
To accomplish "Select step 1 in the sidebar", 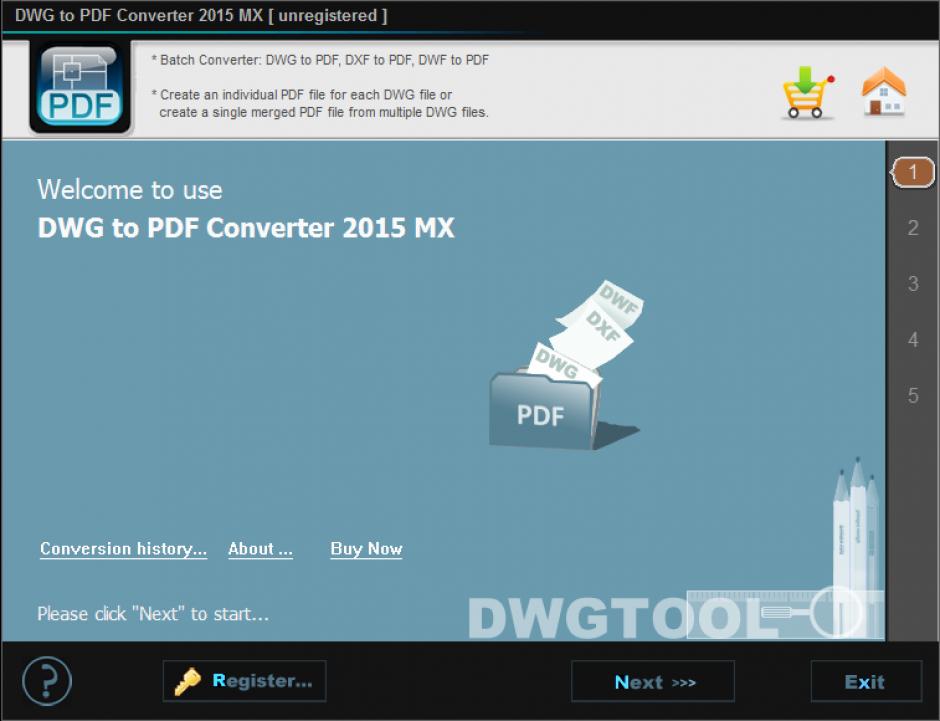I will coord(912,172).
